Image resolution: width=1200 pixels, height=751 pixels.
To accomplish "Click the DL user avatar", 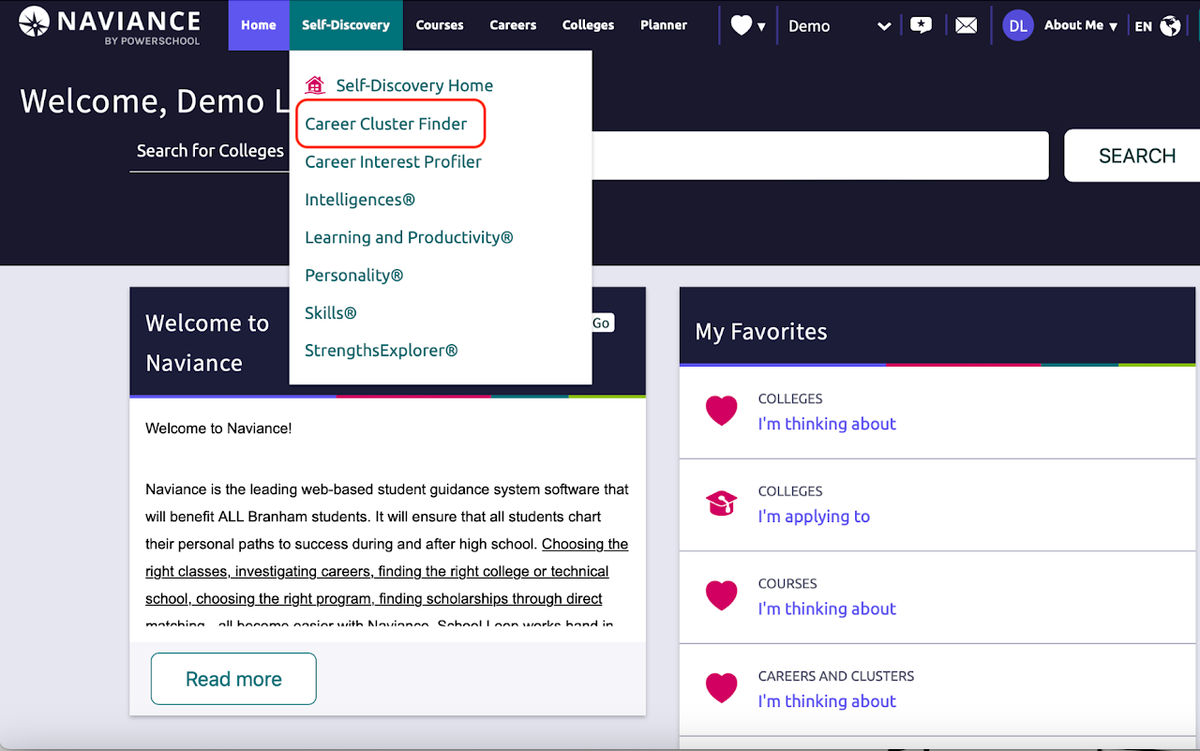I will (1018, 26).
